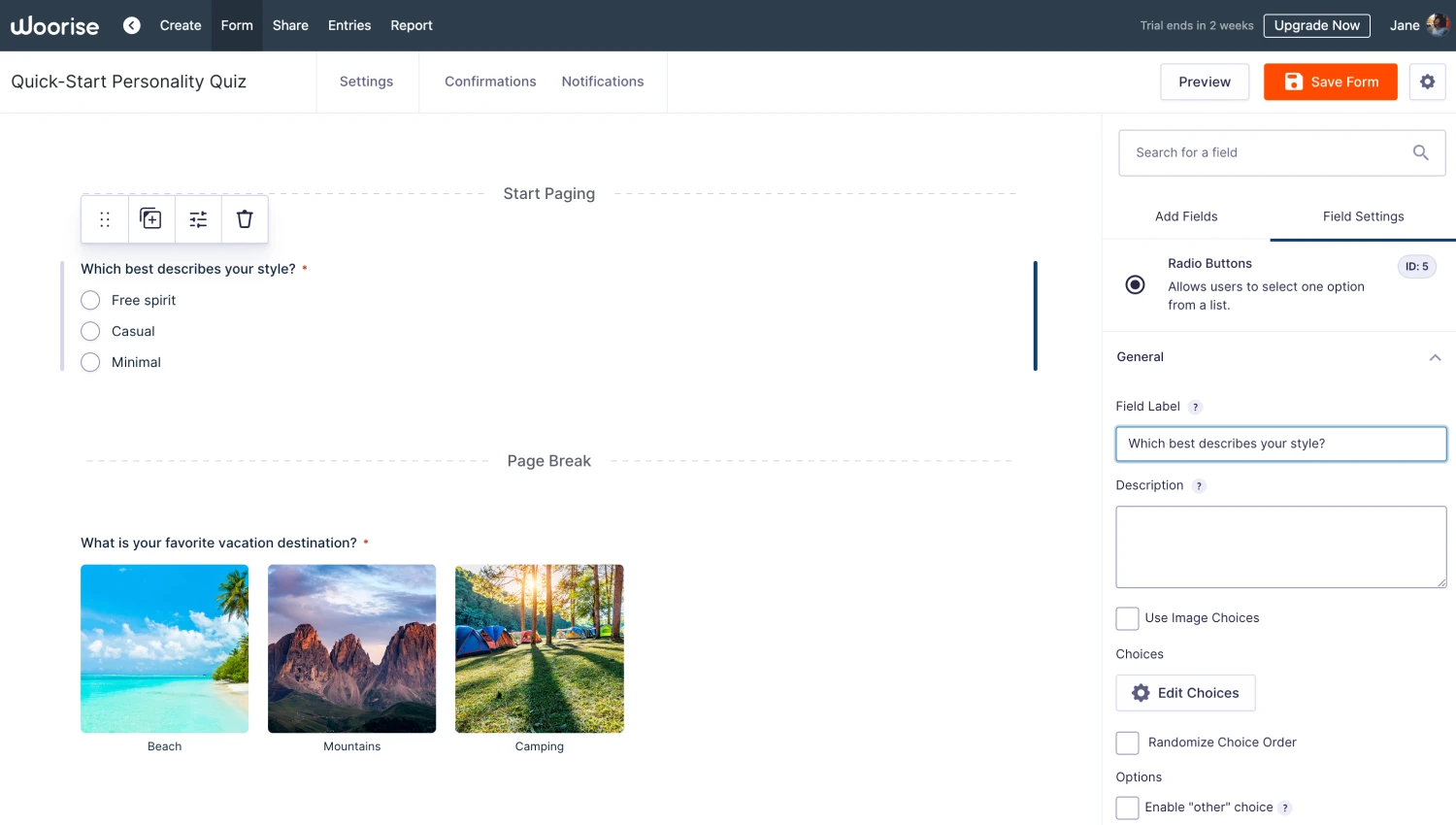Select the Casual radio option
The image size is (1456, 825).
(90, 331)
